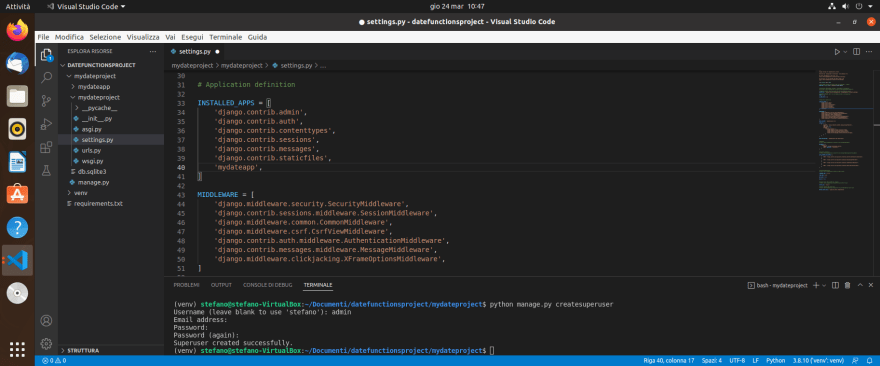The width and height of the screenshot is (880, 366).
Task: Open the Manage gear in activity bar
Action: 47,343
